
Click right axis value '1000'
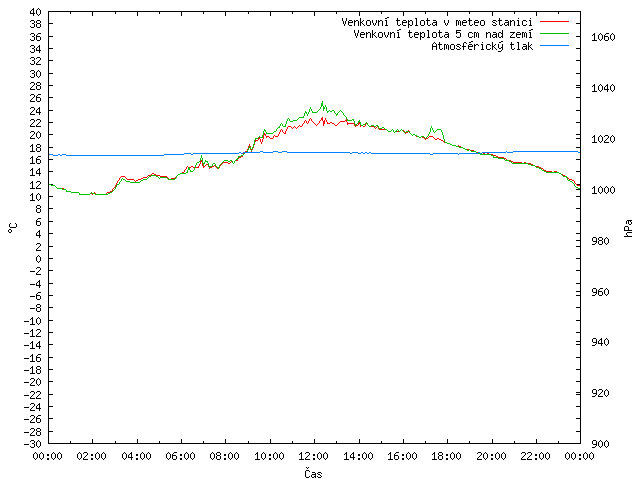(x=603, y=190)
